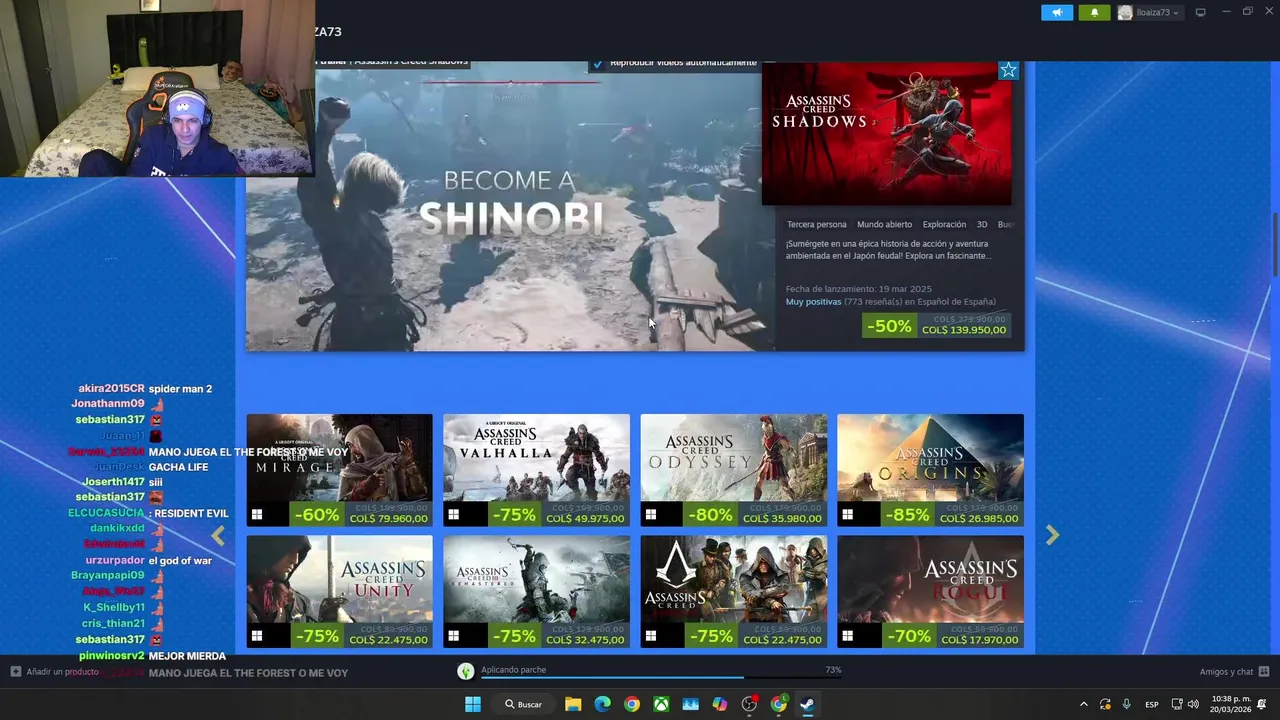Open Xbox app from taskbar
Viewport: 1280px width, 720px height.
click(661, 704)
